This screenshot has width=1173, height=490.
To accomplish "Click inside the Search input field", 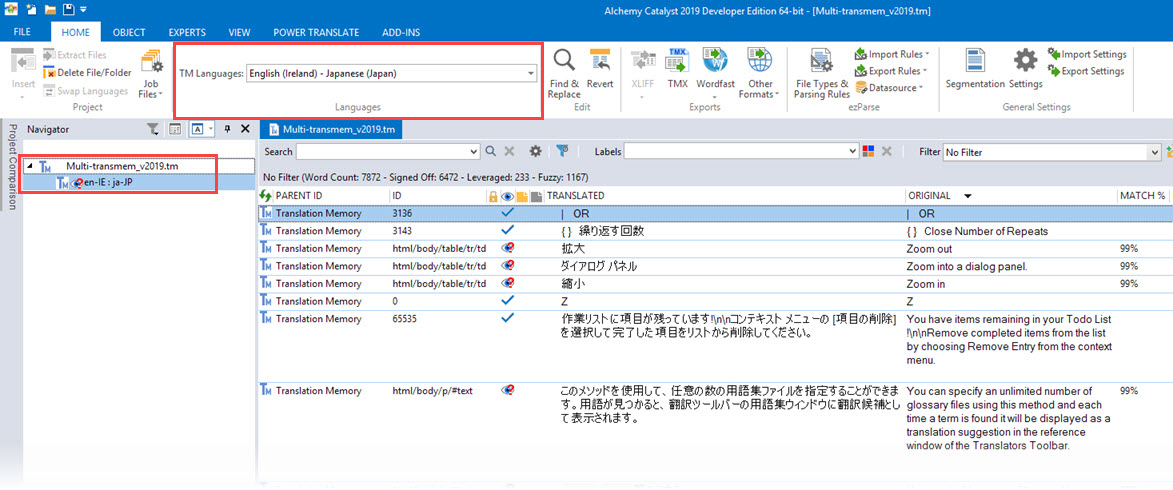I will pyautogui.click(x=382, y=152).
